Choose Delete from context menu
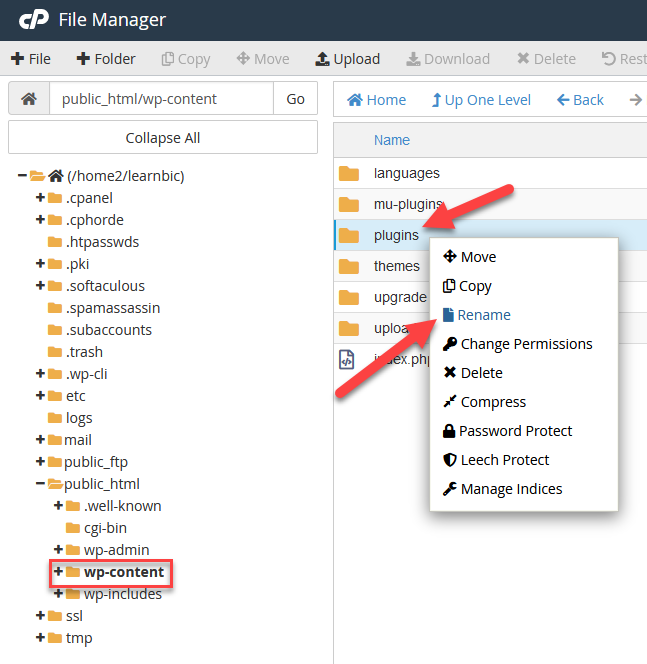Screen dimensions: 647x664 [473, 373]
